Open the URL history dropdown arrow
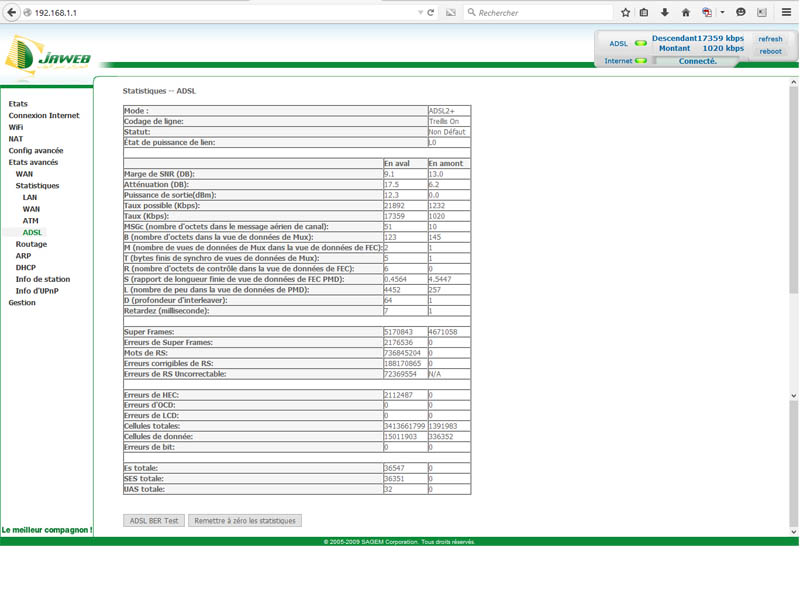Image resolution: width=800 pixels, height=600 pixels. click(x=420, y=13)
